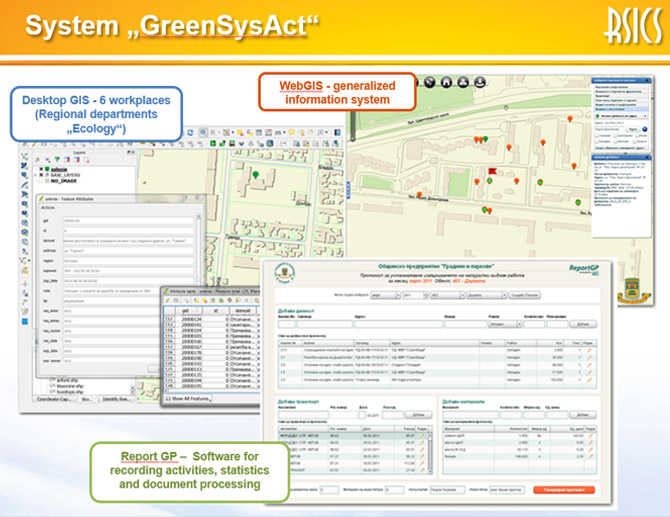Open the month dropdown in ReportGP filter row

coord(385,295)
